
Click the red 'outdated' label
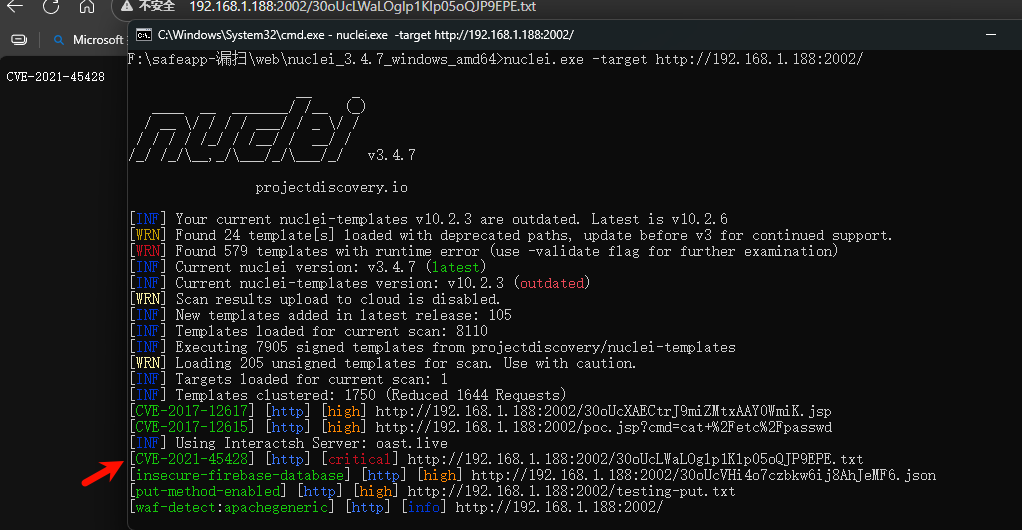pos(552,283)
